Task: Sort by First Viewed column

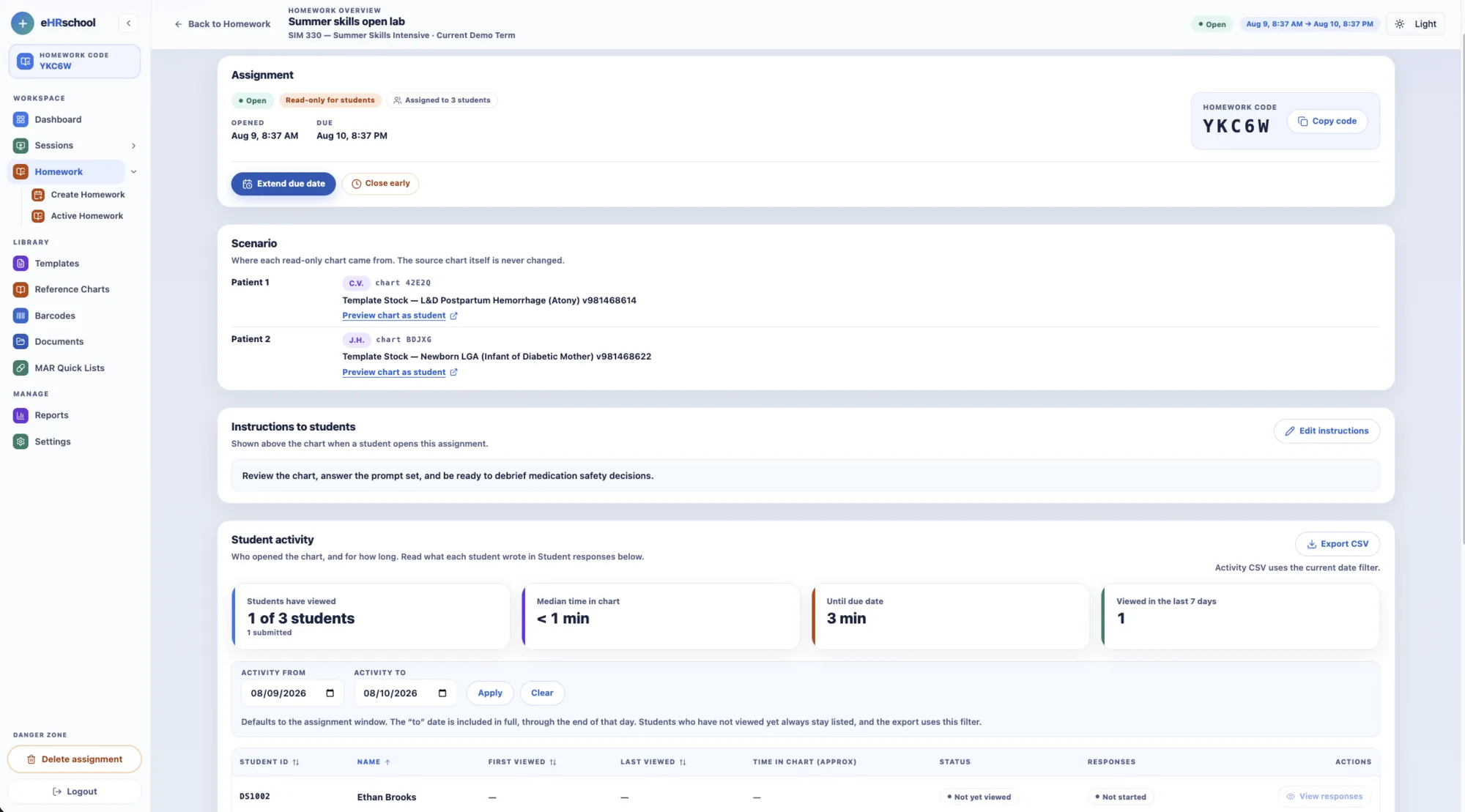Action: pos(522,762)
